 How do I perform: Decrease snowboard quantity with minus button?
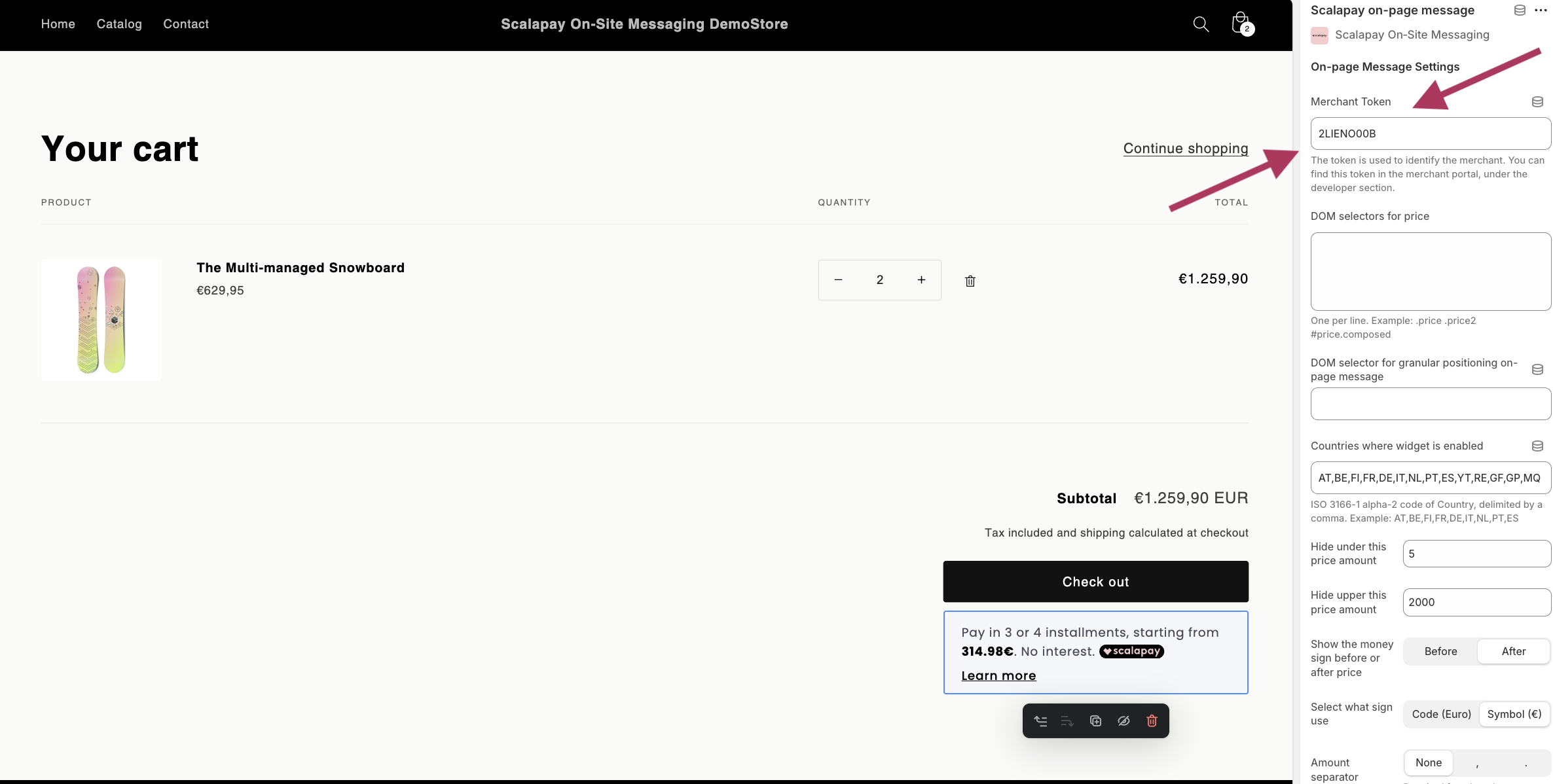pyautogui.click(x=838, y=280)
